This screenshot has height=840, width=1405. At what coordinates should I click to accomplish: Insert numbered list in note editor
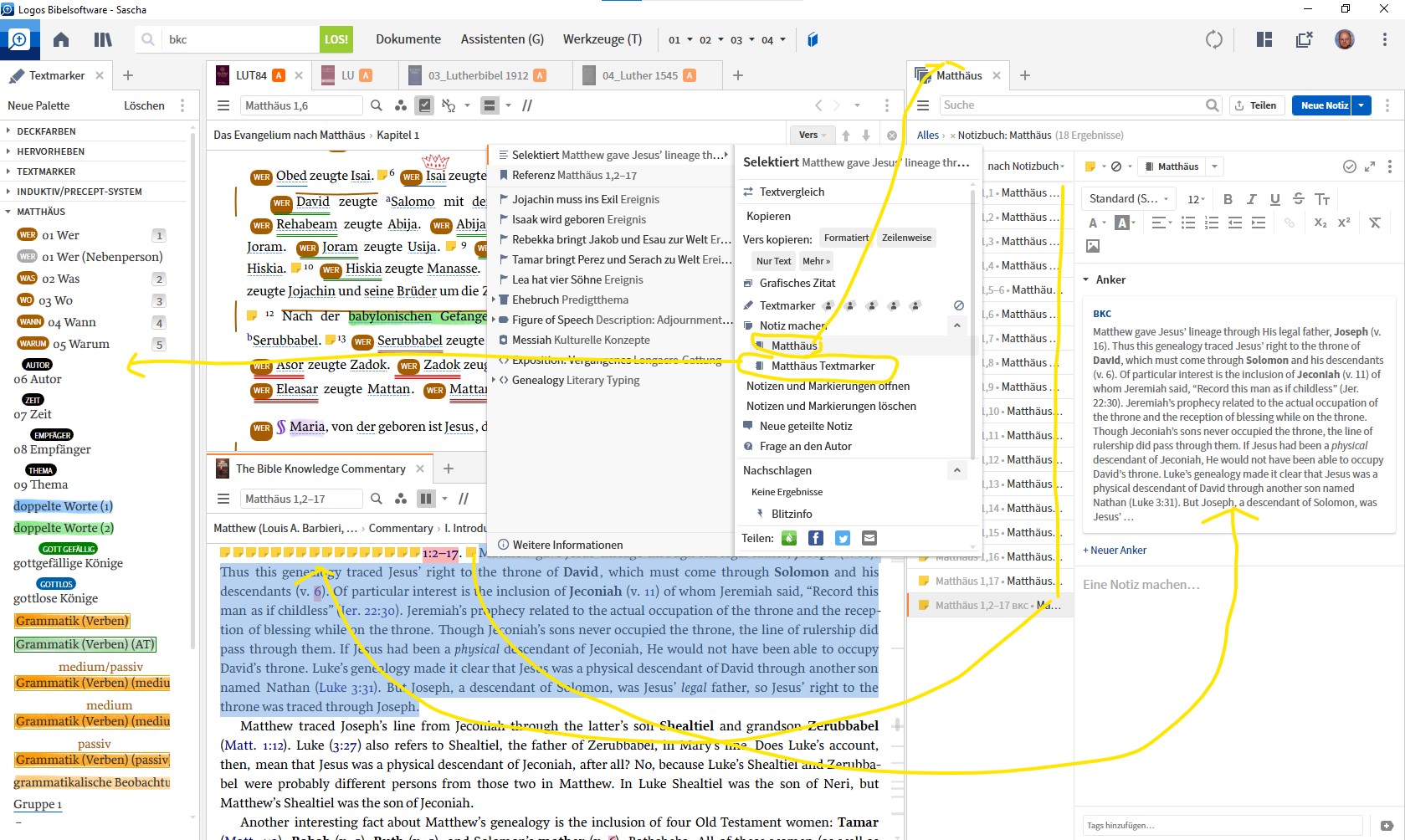[1212, 223]
